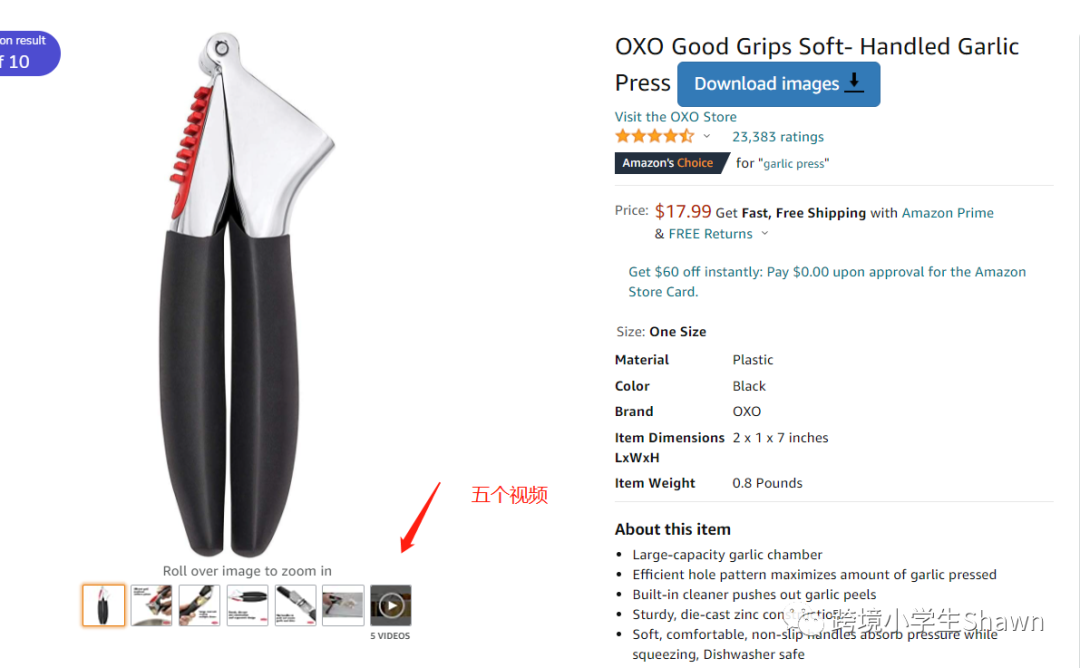Click the star rating icons
Image resolution: width=1080 pixels, height=668 pixels.
[654, 137]
